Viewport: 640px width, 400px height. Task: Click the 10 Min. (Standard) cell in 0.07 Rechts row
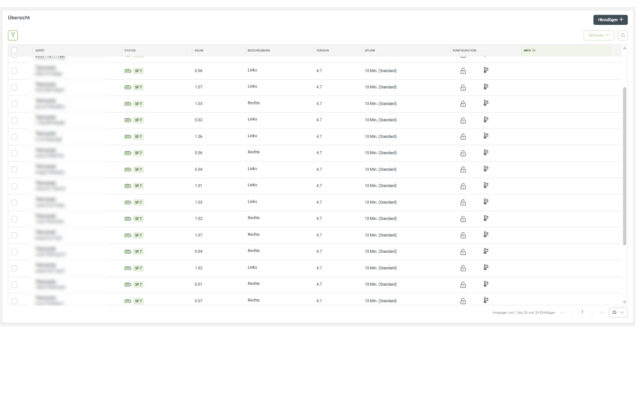(x=380, y=301)
